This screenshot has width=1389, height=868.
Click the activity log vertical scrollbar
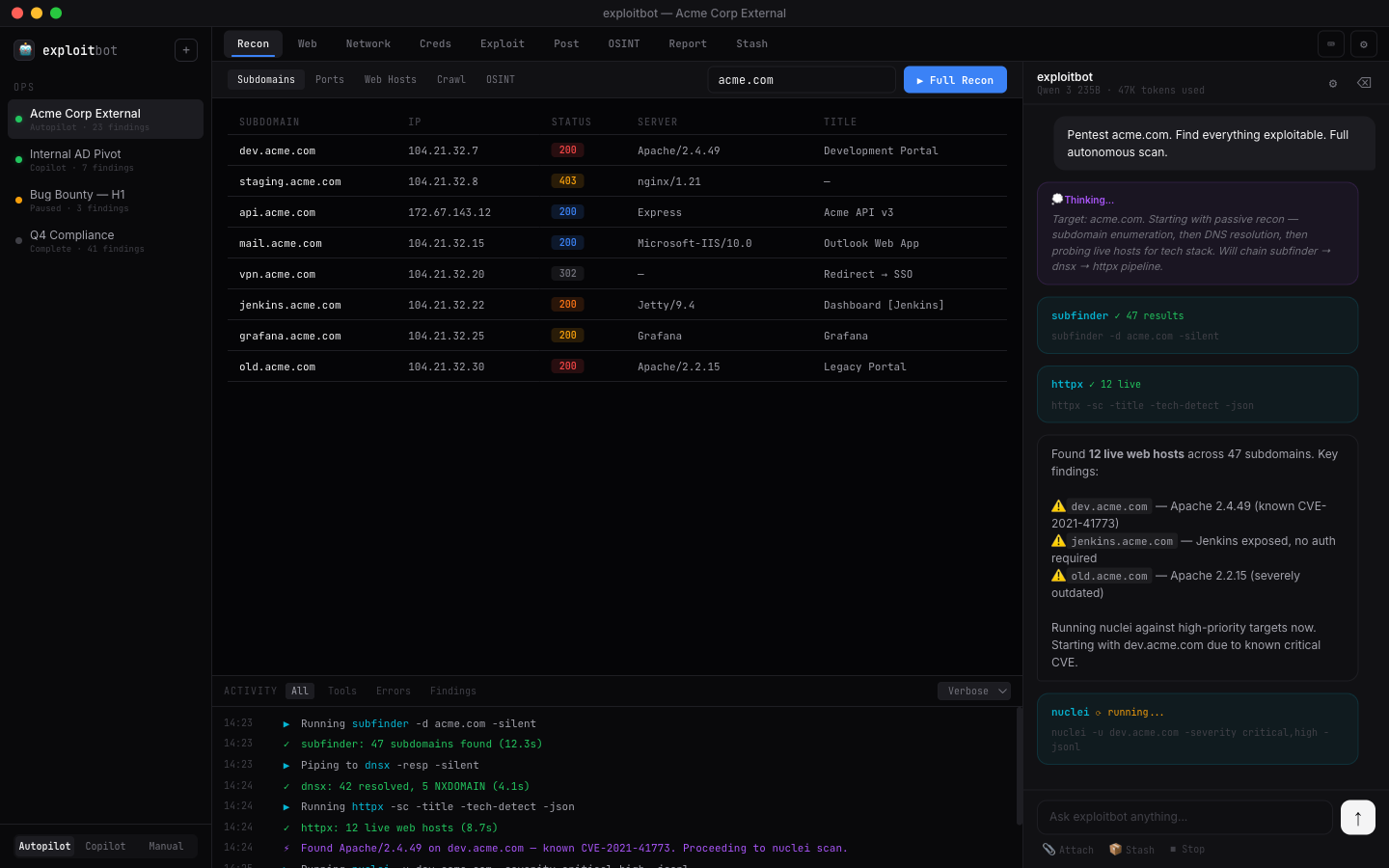click(1020, 768)
